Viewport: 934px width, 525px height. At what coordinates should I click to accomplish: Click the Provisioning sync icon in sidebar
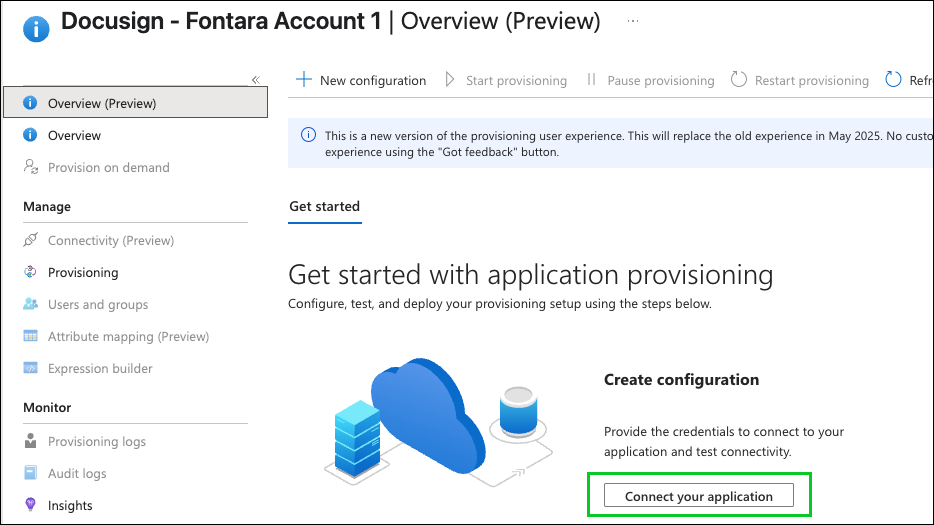click(x=30, y=272)
